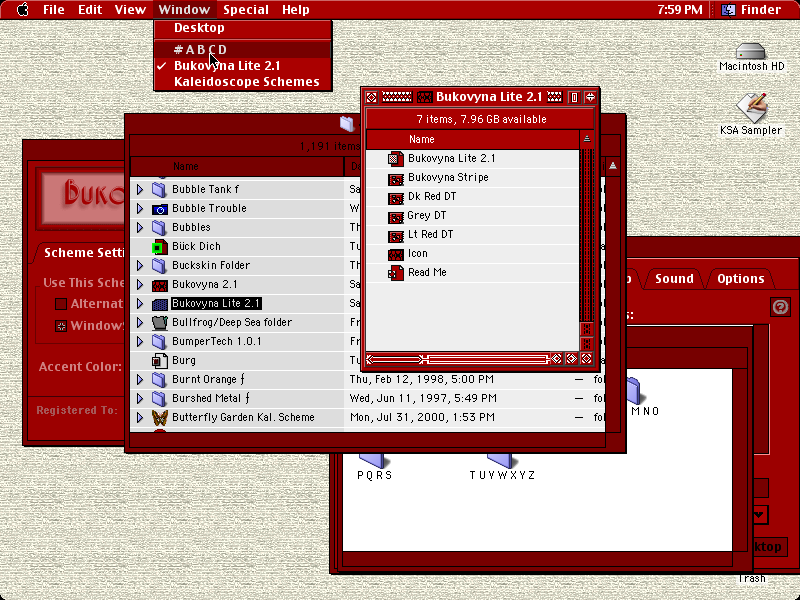The image size is (800, 600).
Task: Select the Dk Red DT file icon
Action: (396, 197)
